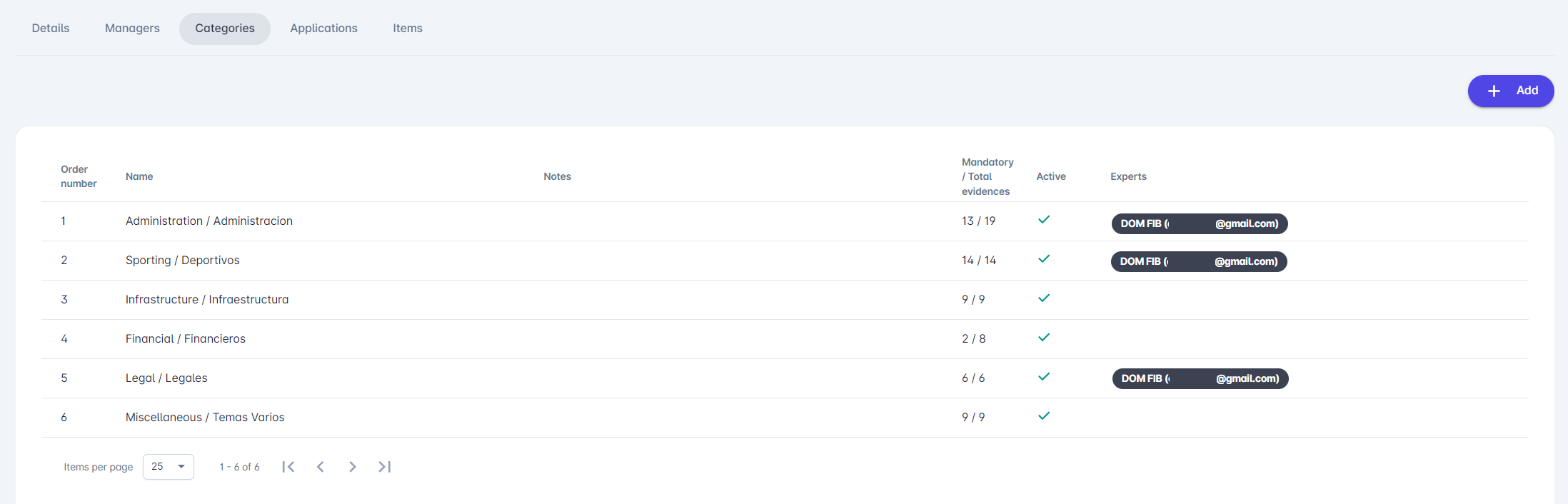Open the Items tab
1568x504 pixels.
coord(408,29)
